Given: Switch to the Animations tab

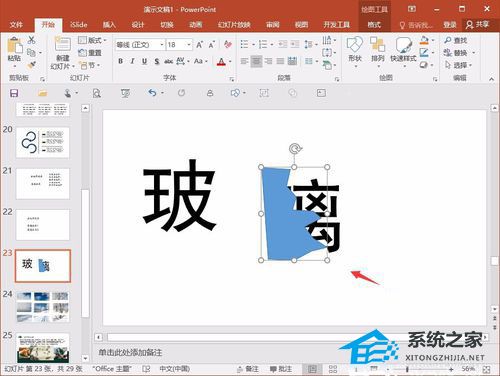Looking at the screenshot, I should 195,24.
